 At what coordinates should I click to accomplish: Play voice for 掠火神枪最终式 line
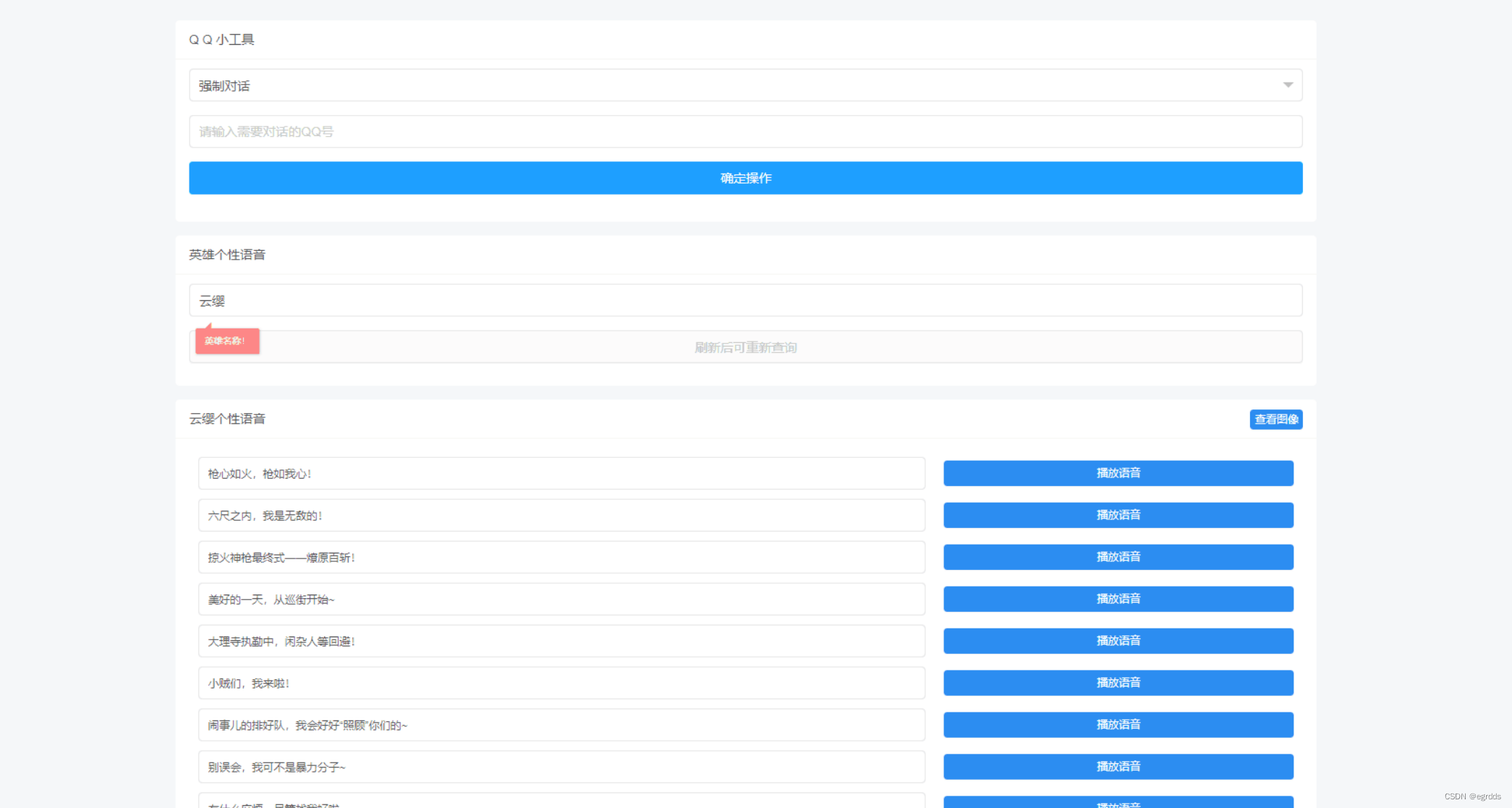coord(1118,557)
